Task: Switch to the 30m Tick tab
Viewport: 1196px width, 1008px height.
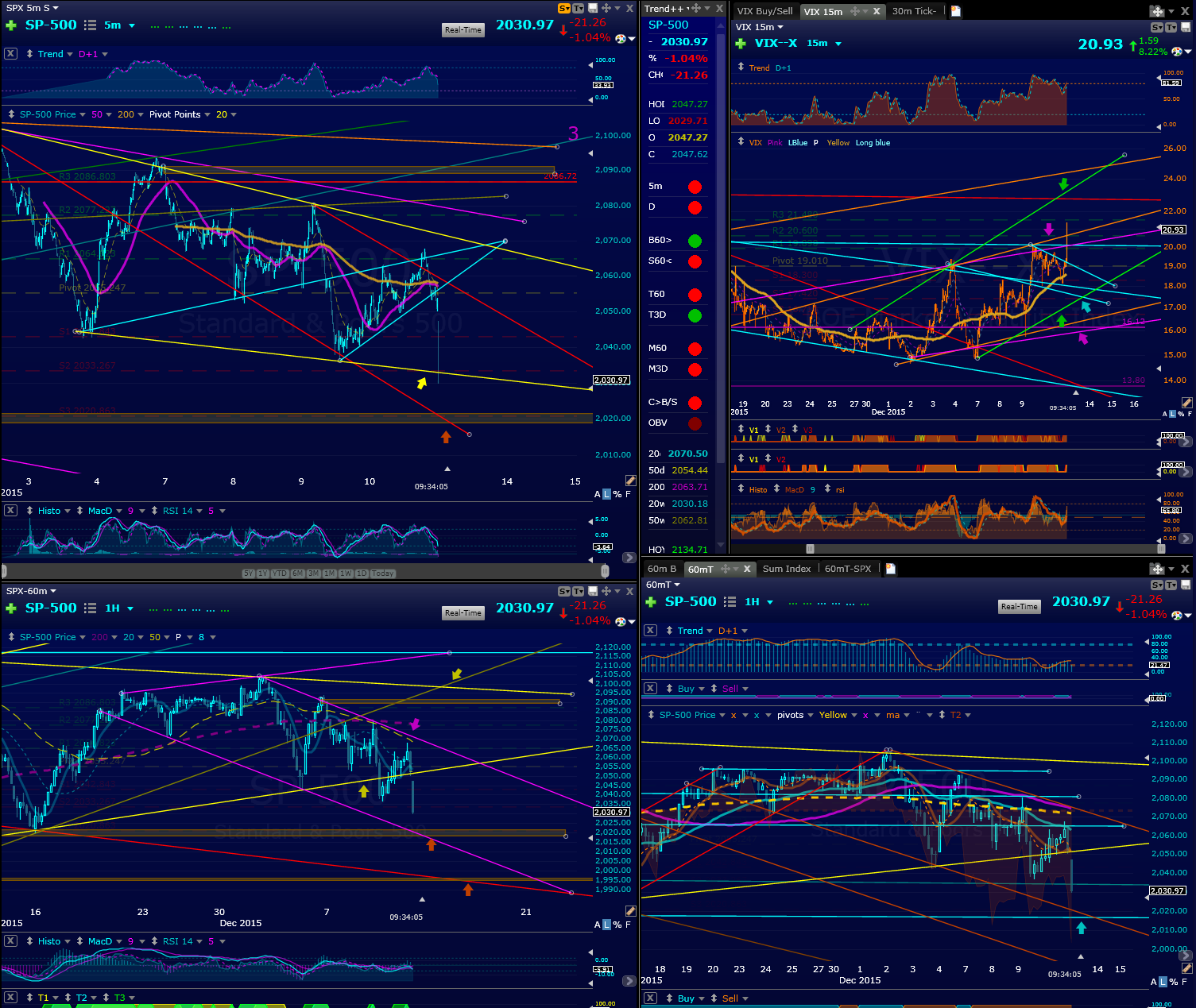Action: tap(915, 11)
